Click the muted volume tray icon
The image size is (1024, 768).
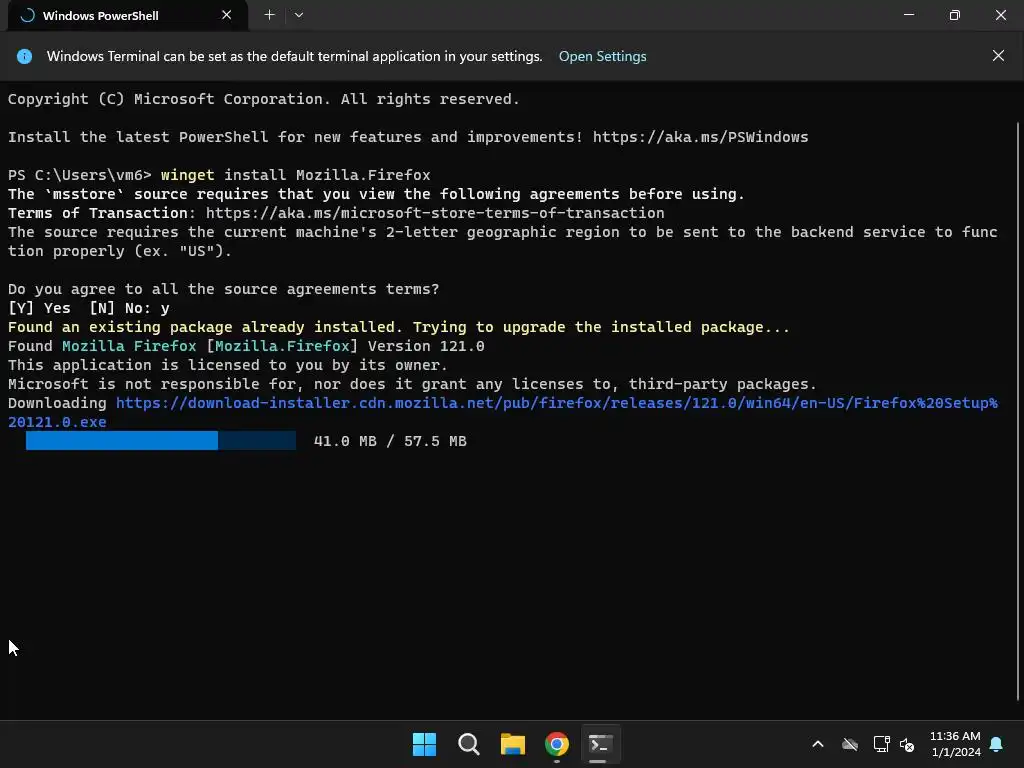pos(906,744)
